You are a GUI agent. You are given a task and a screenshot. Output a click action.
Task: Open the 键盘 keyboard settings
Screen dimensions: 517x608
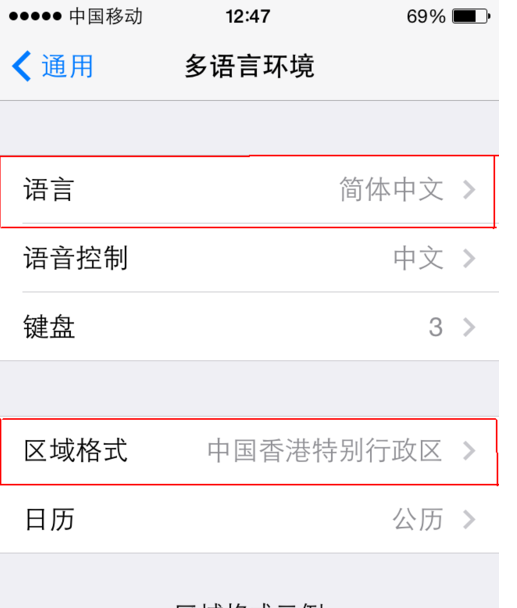click(249, 326)
